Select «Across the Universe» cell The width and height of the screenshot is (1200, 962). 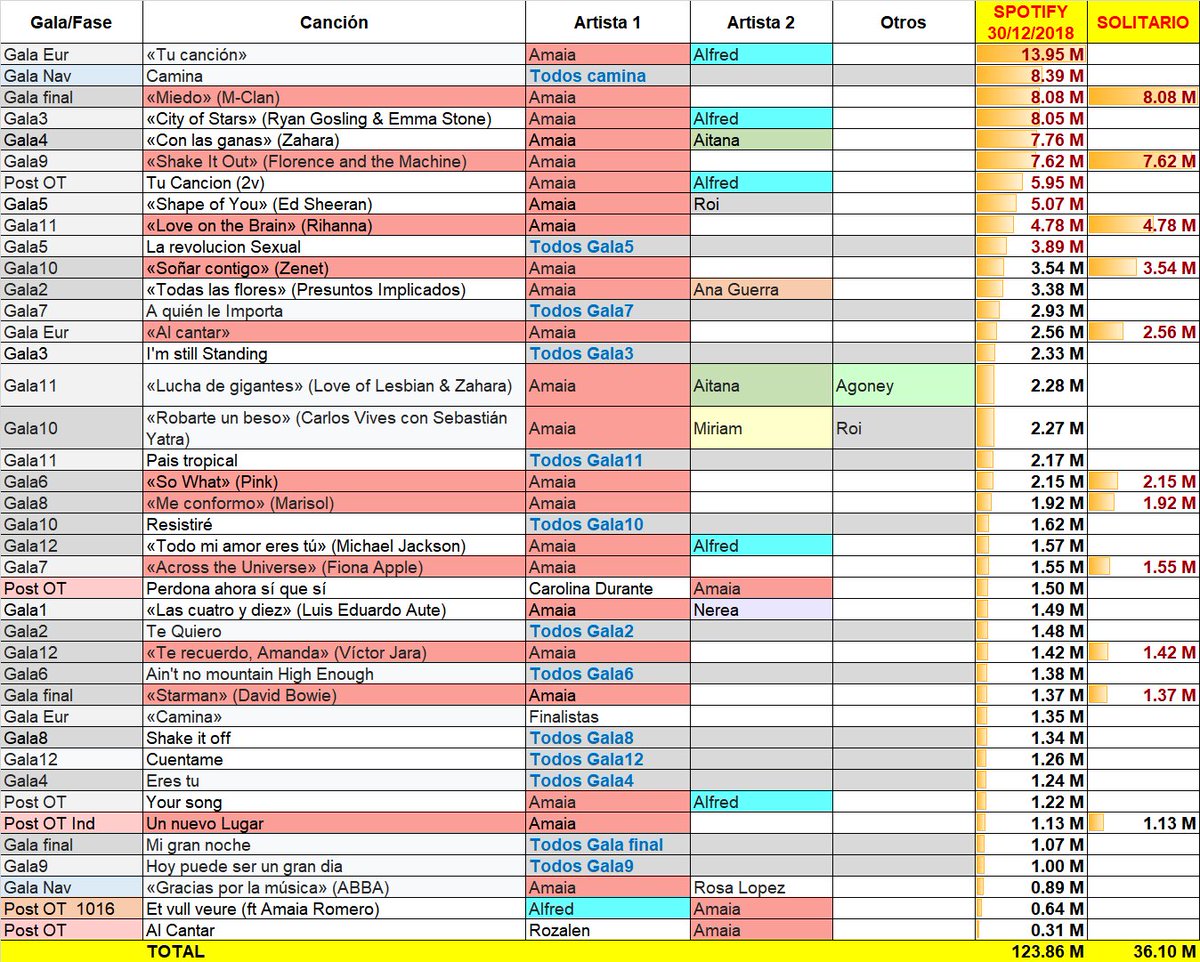point(334,567)
